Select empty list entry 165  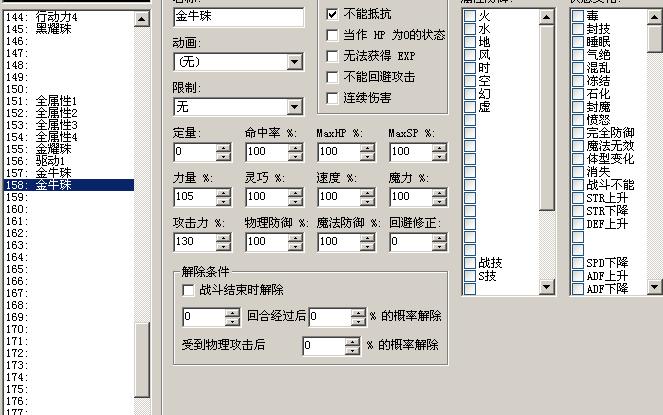(x=69, y=269)
